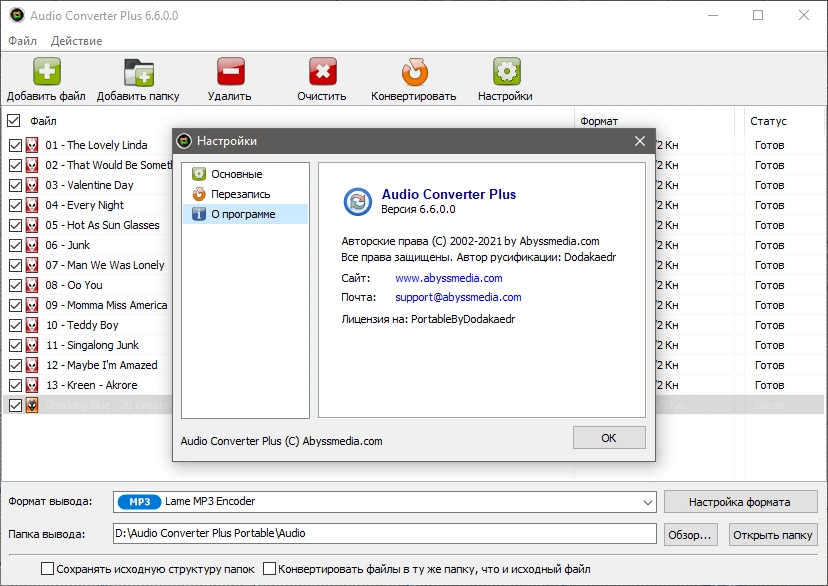The width and height of the screenshot is (828, 586).
Task: Open the Действие menu
Action: coord(77,41)
